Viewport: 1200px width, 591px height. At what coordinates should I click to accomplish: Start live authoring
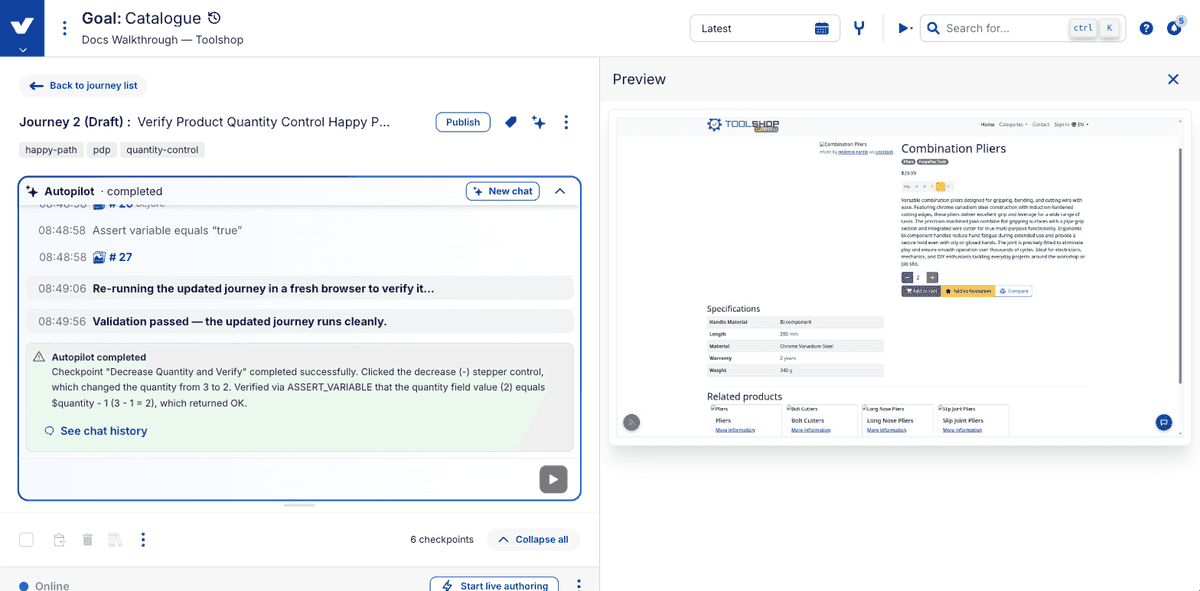(495, 586)
